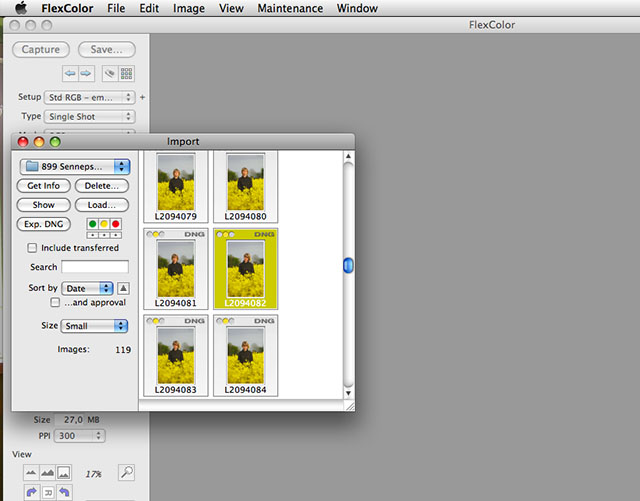The image size is (640, 501).
Task: Open the Apple menu
Action: (21, 8)
